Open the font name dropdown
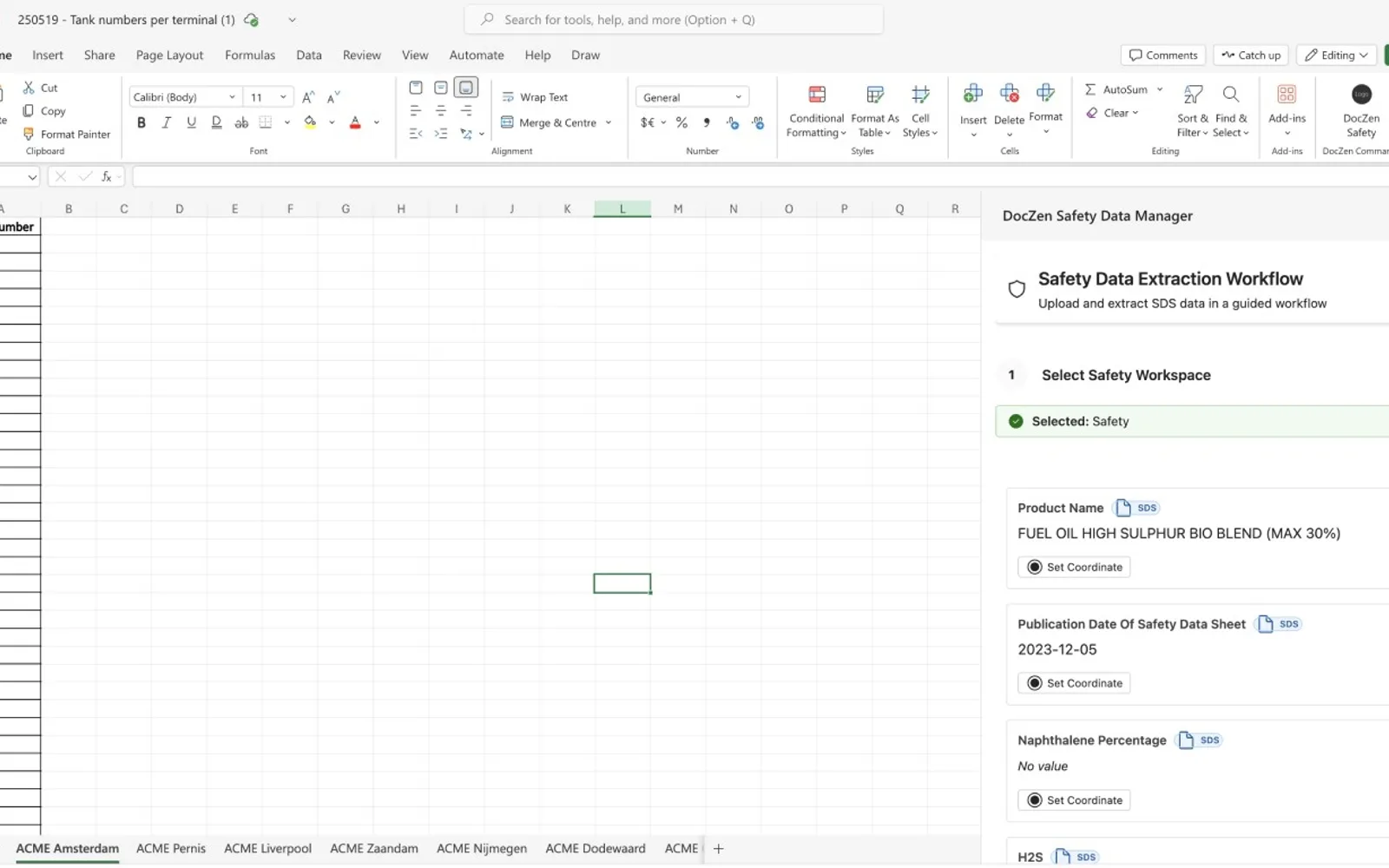The height and width of the screenshot is (868, 1389). click(x=232, y=97)
